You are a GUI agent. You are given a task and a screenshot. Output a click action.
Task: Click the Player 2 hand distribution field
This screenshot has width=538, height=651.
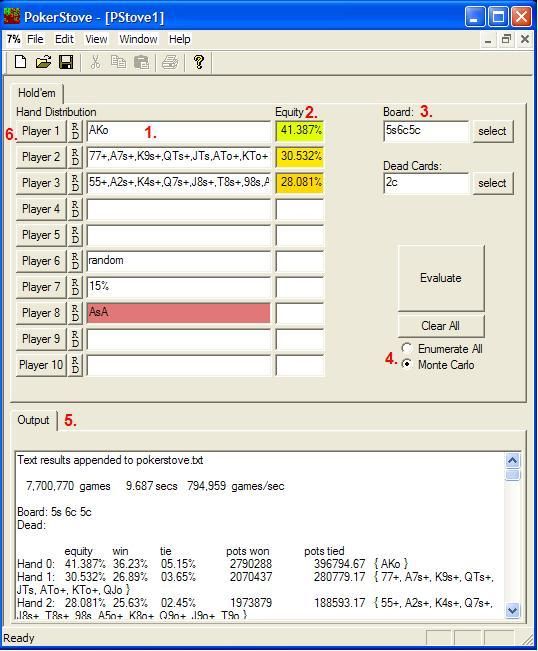(179, 157)
